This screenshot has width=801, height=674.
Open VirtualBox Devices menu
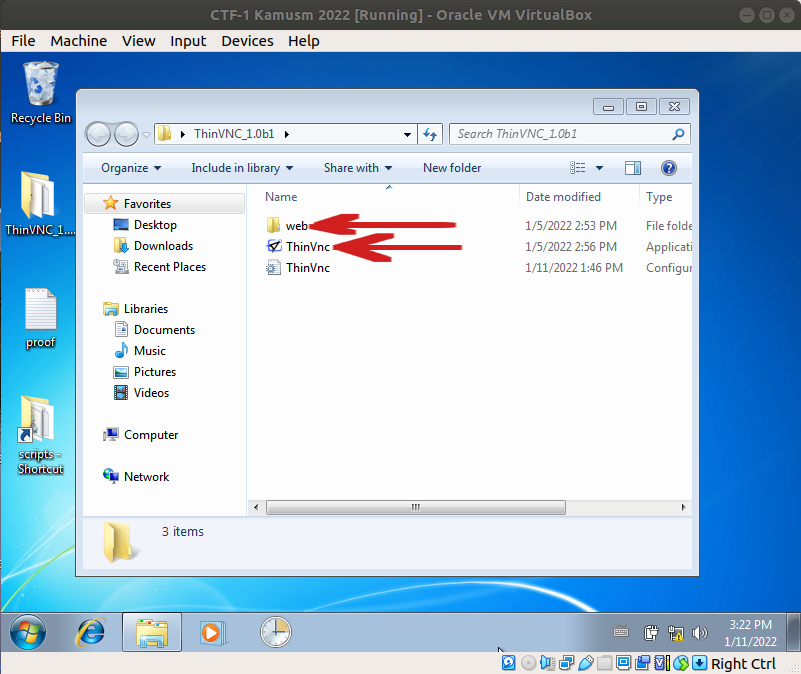point(247,41)
